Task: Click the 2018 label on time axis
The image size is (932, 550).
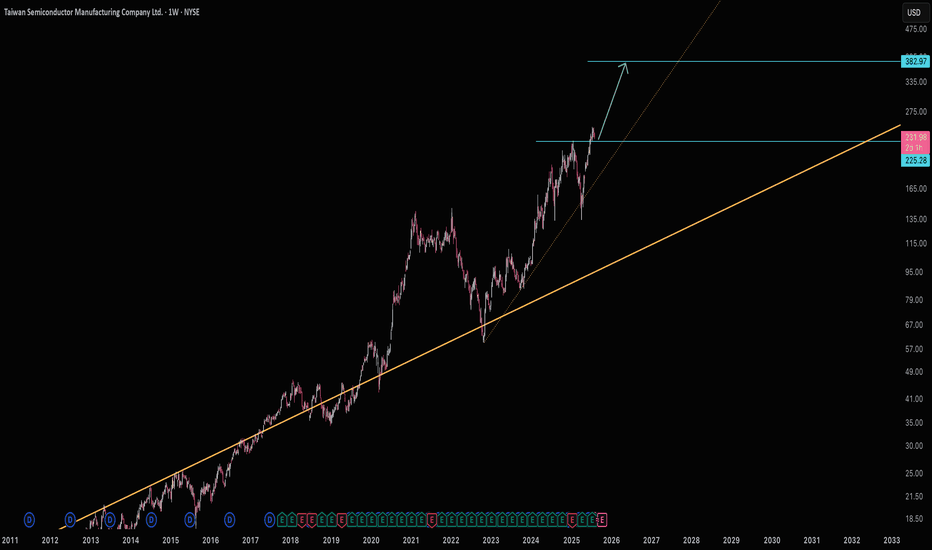Action: coord(291,540)
